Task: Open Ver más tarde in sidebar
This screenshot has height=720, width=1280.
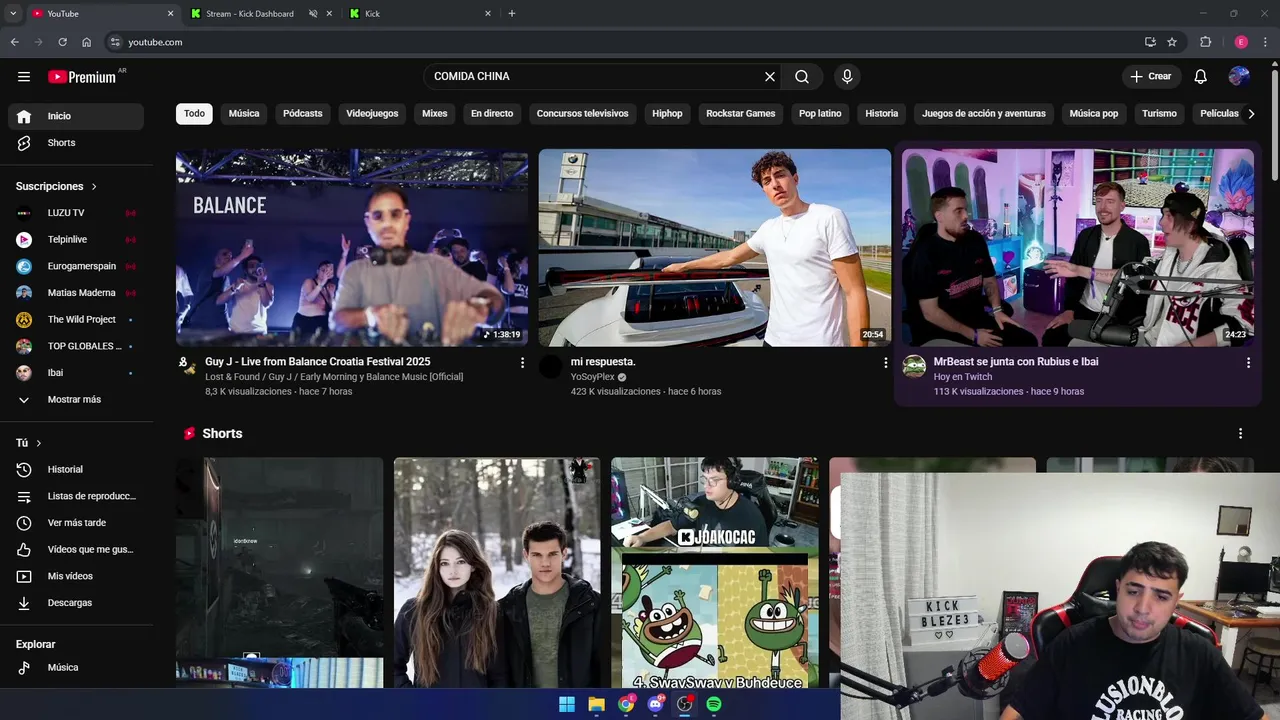Action: click(76, 523)
